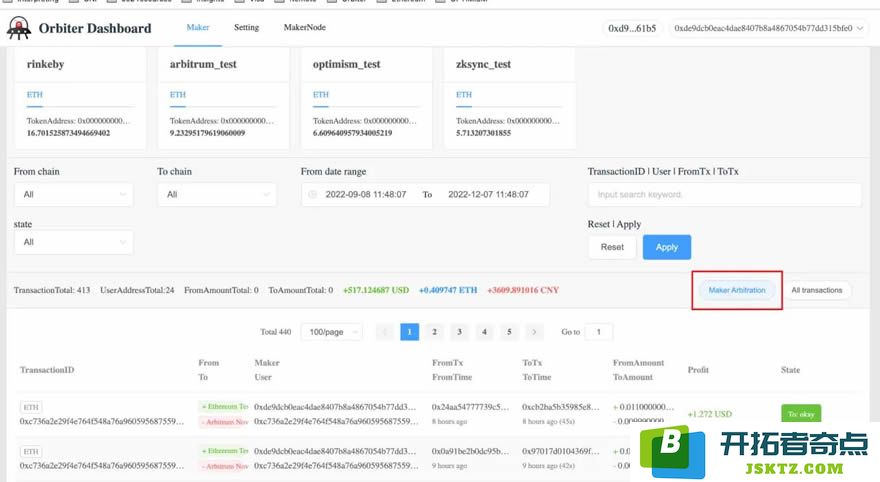Click UserAddressTotal:24 text
Screen dimensions: 880x482
[x=137, y=290]
